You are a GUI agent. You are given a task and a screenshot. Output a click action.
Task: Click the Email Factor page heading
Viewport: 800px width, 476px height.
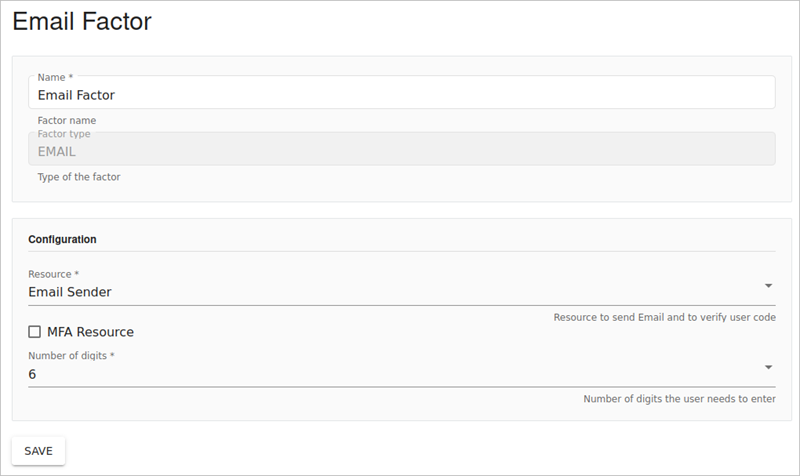click(82, 22)
